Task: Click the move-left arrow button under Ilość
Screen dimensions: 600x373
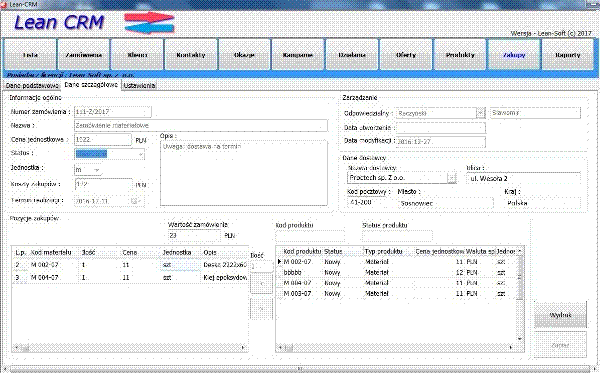Action: (x=262, y=284)
